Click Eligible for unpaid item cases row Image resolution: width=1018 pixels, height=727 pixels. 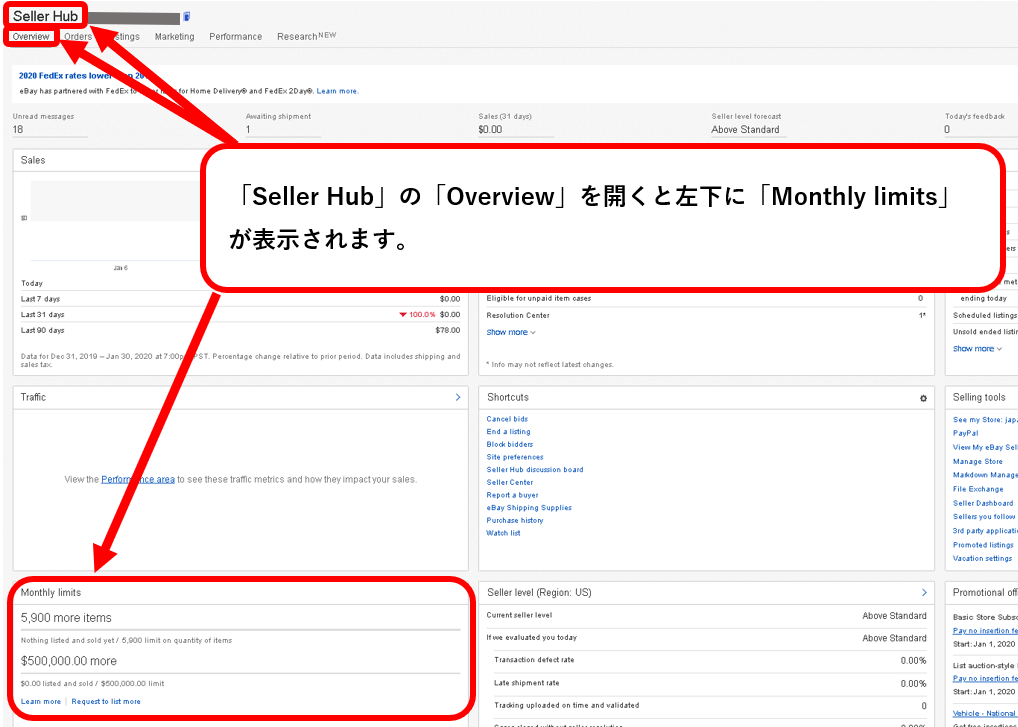point(705,299)
